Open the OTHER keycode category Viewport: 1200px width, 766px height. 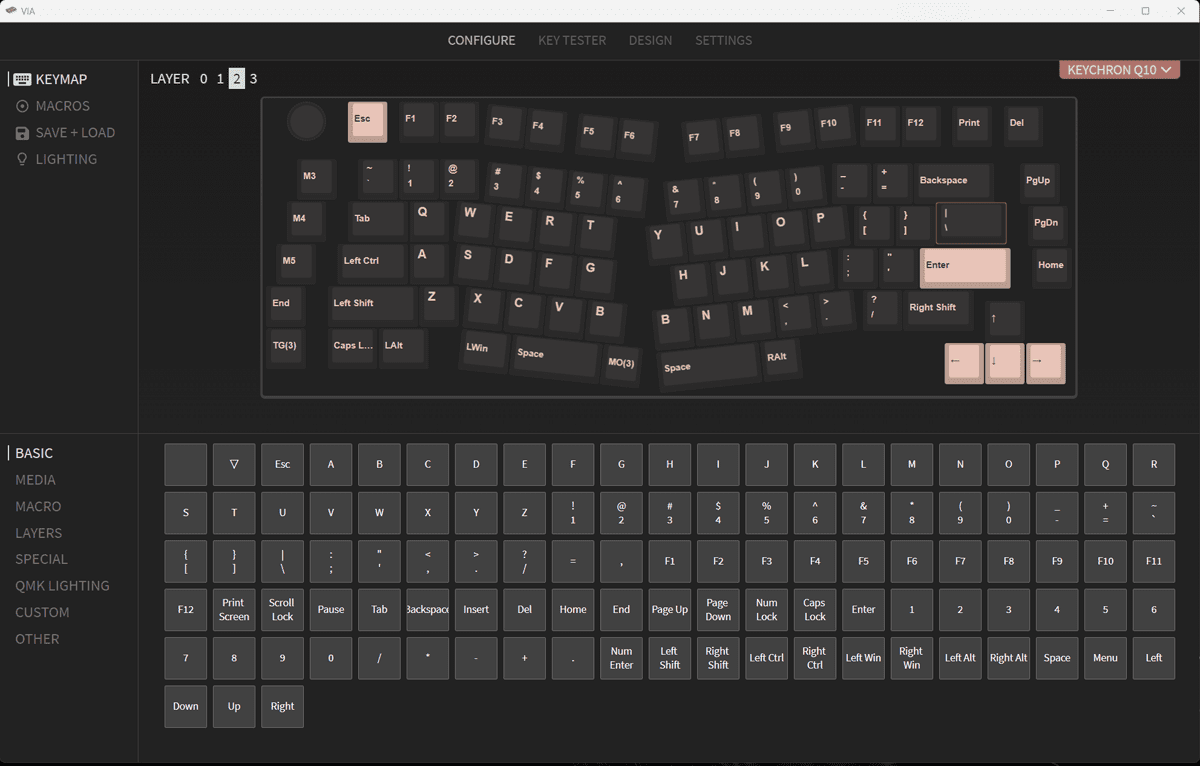click(37, 639)
